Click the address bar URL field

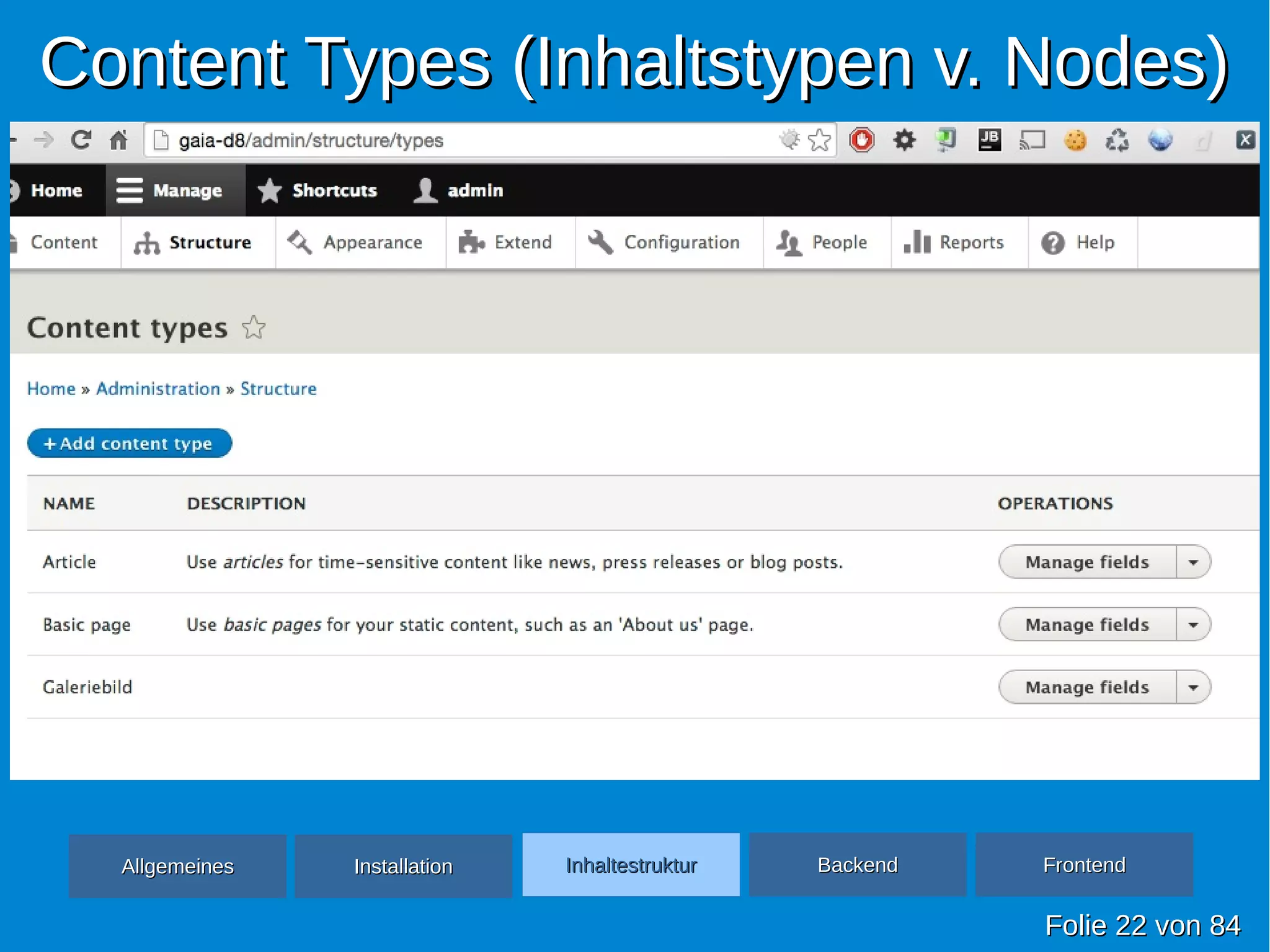(490, 140)
